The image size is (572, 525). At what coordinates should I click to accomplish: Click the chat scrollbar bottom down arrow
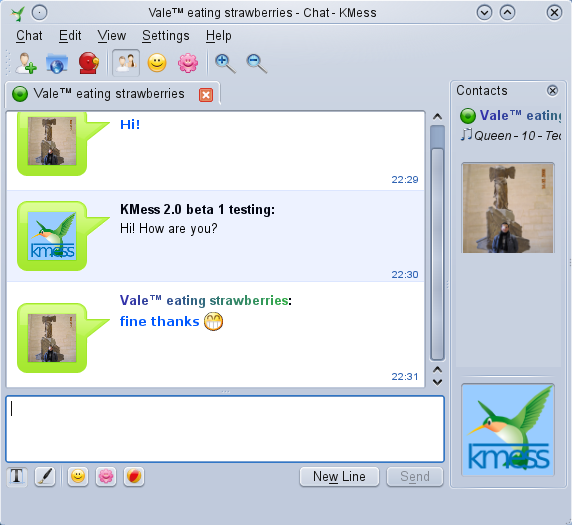click(x=437, y=382)
